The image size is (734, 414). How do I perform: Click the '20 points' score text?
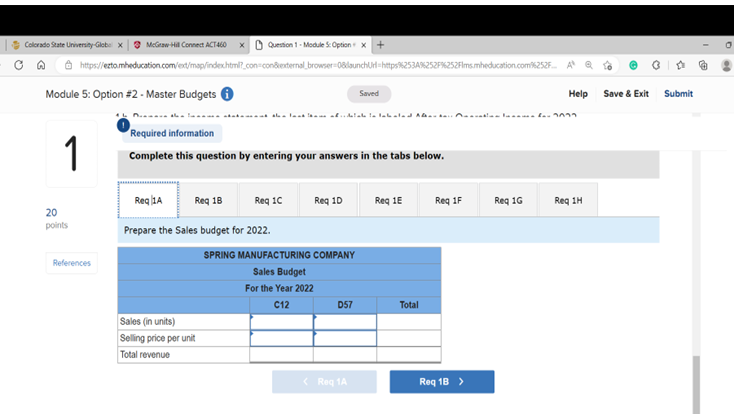point(57,218)
